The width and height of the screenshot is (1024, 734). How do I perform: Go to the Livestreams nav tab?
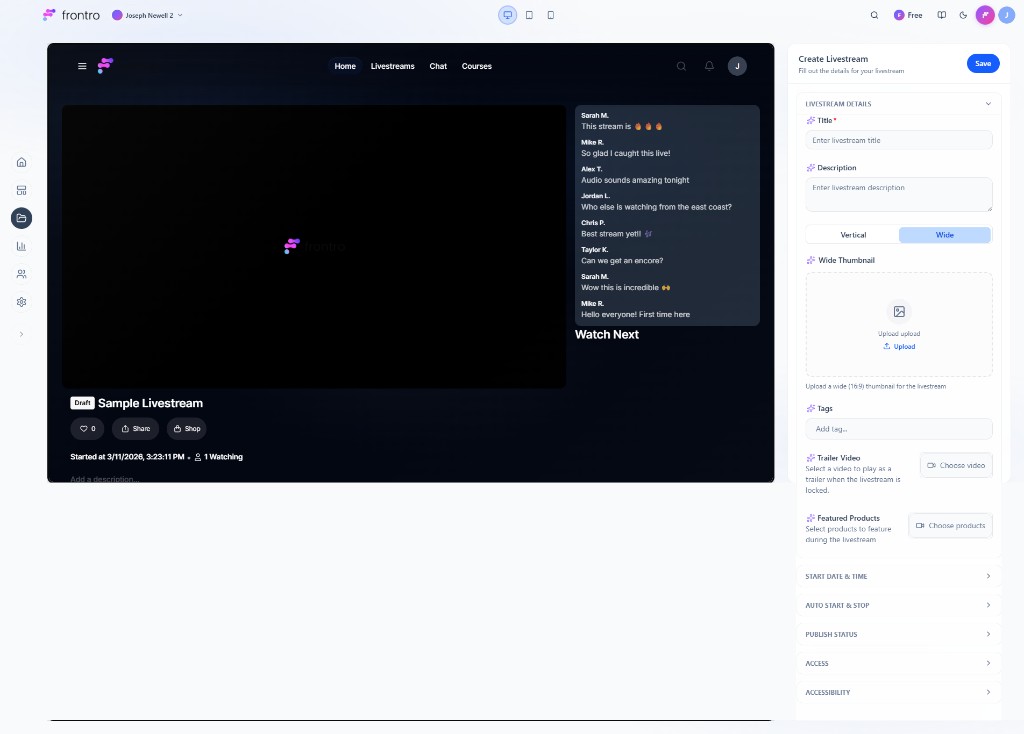(x=392, y=66)
